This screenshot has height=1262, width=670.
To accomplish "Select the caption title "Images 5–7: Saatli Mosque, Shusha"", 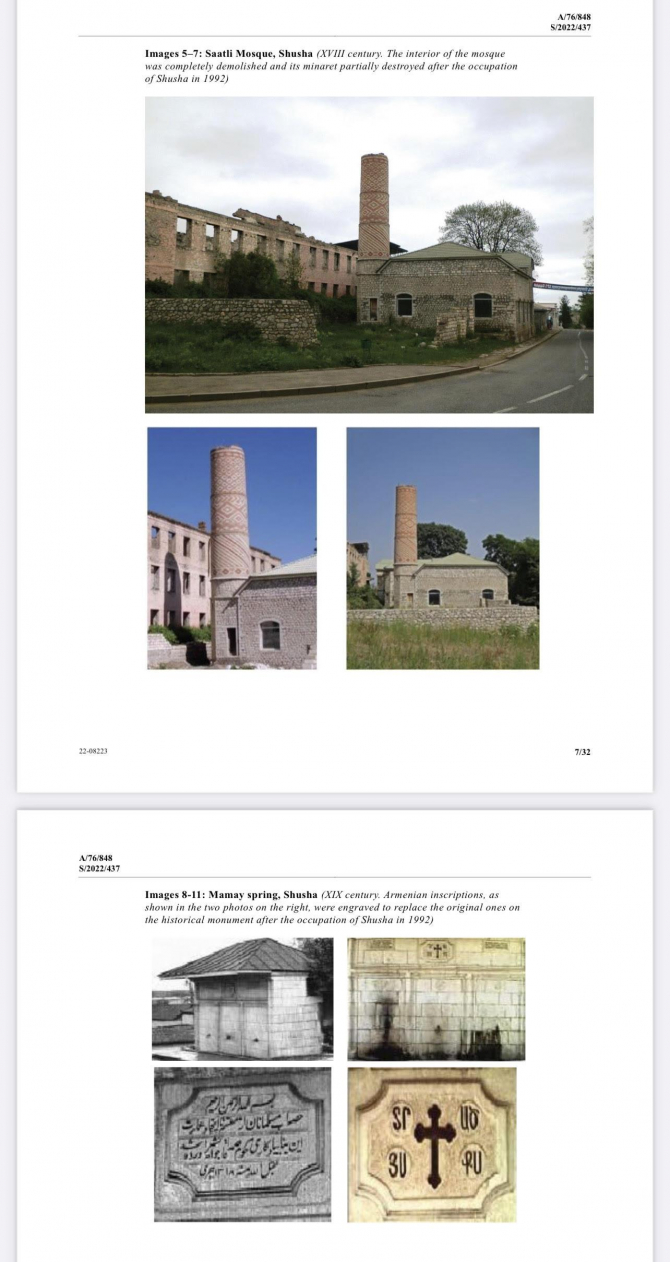I will (x=229, y=53).
